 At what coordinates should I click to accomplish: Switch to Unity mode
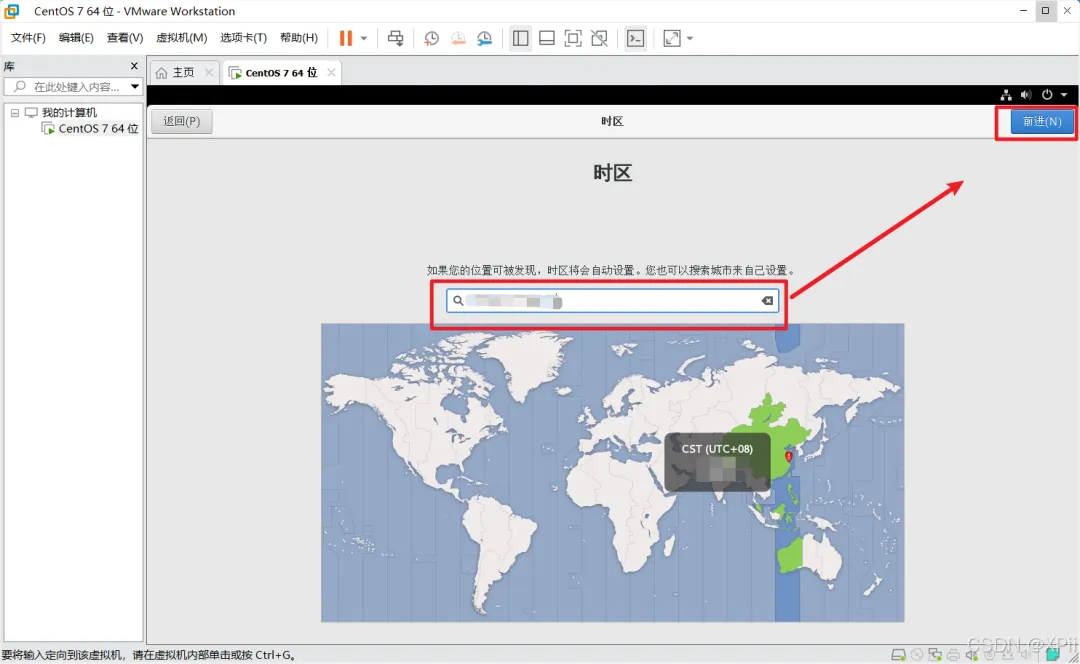coord(599,39)
